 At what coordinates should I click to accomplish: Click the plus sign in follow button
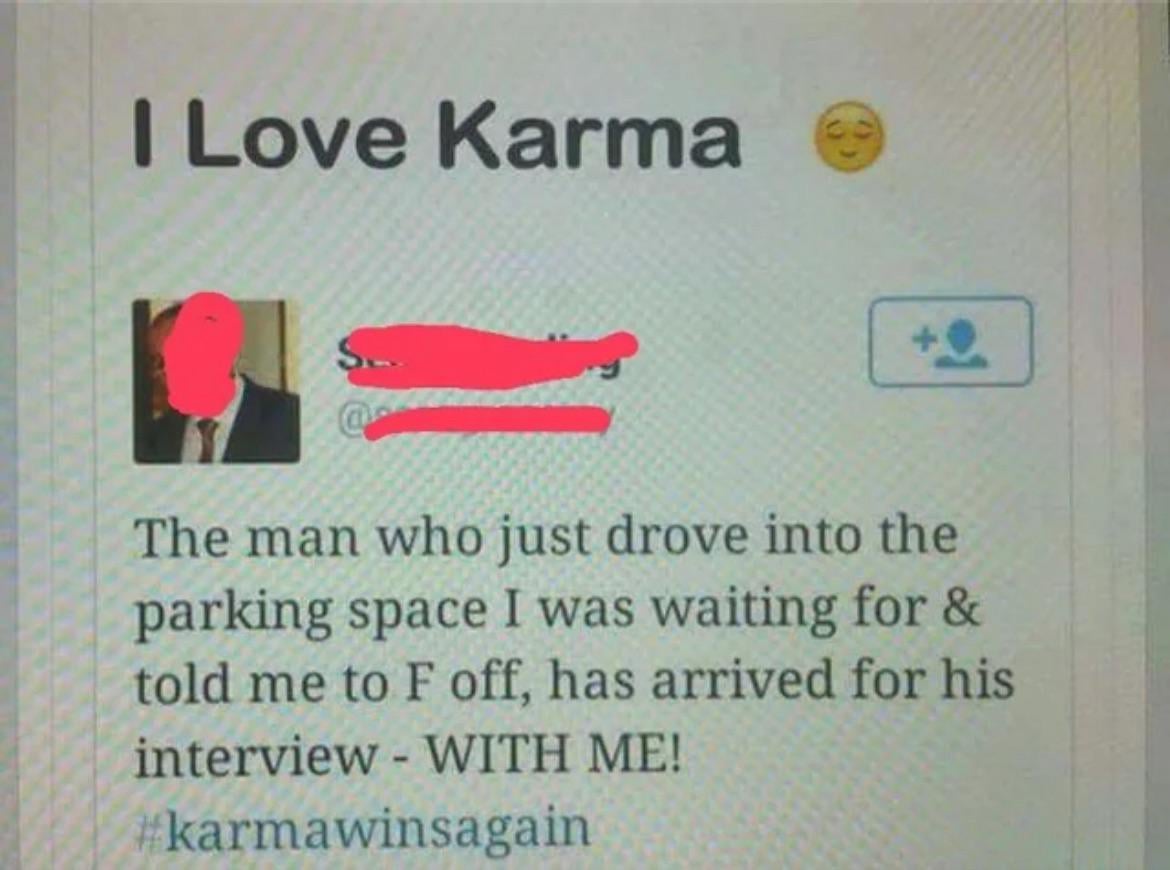pyautogui.click(x=924, y=339)
